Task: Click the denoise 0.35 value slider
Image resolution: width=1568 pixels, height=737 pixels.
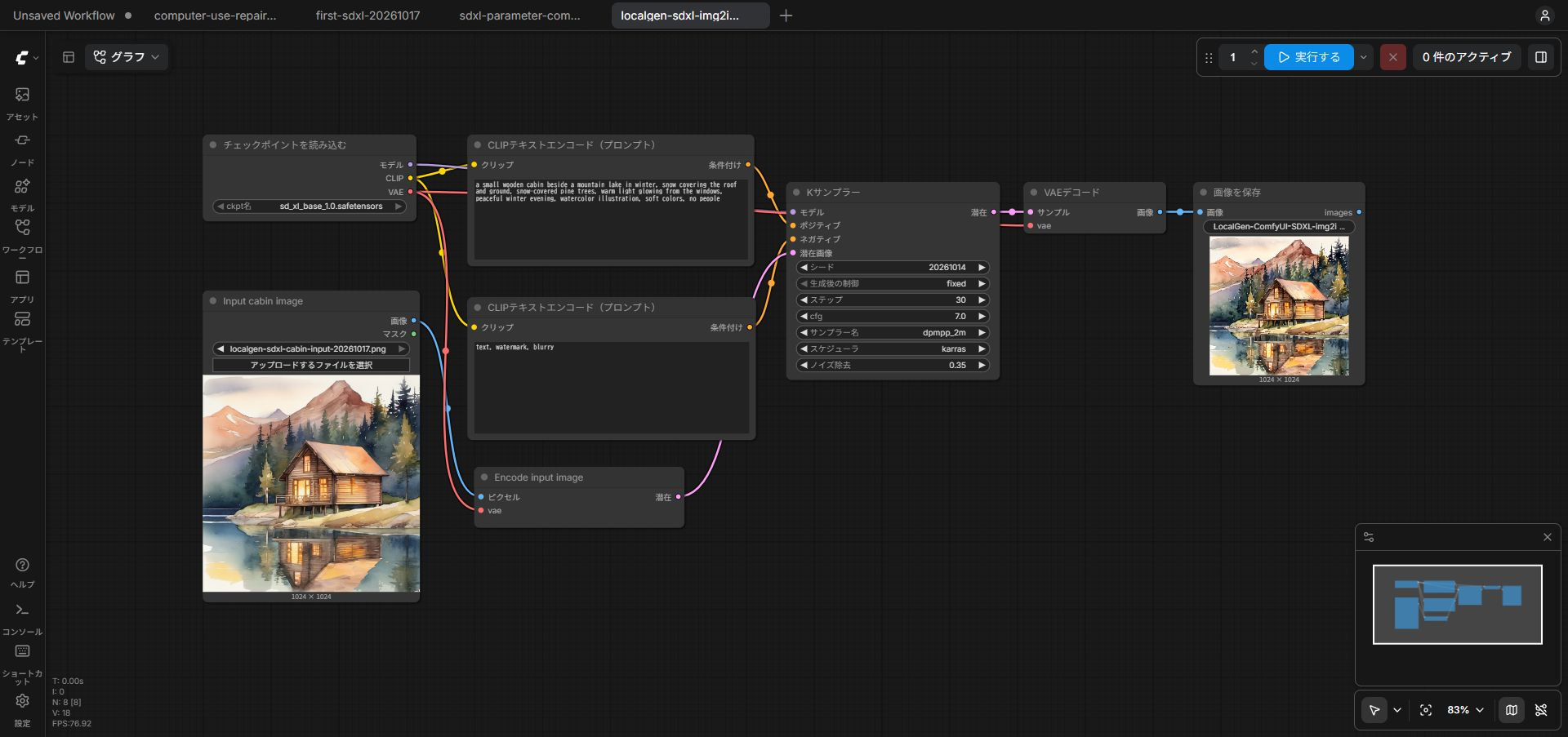Action: (893, 365)
